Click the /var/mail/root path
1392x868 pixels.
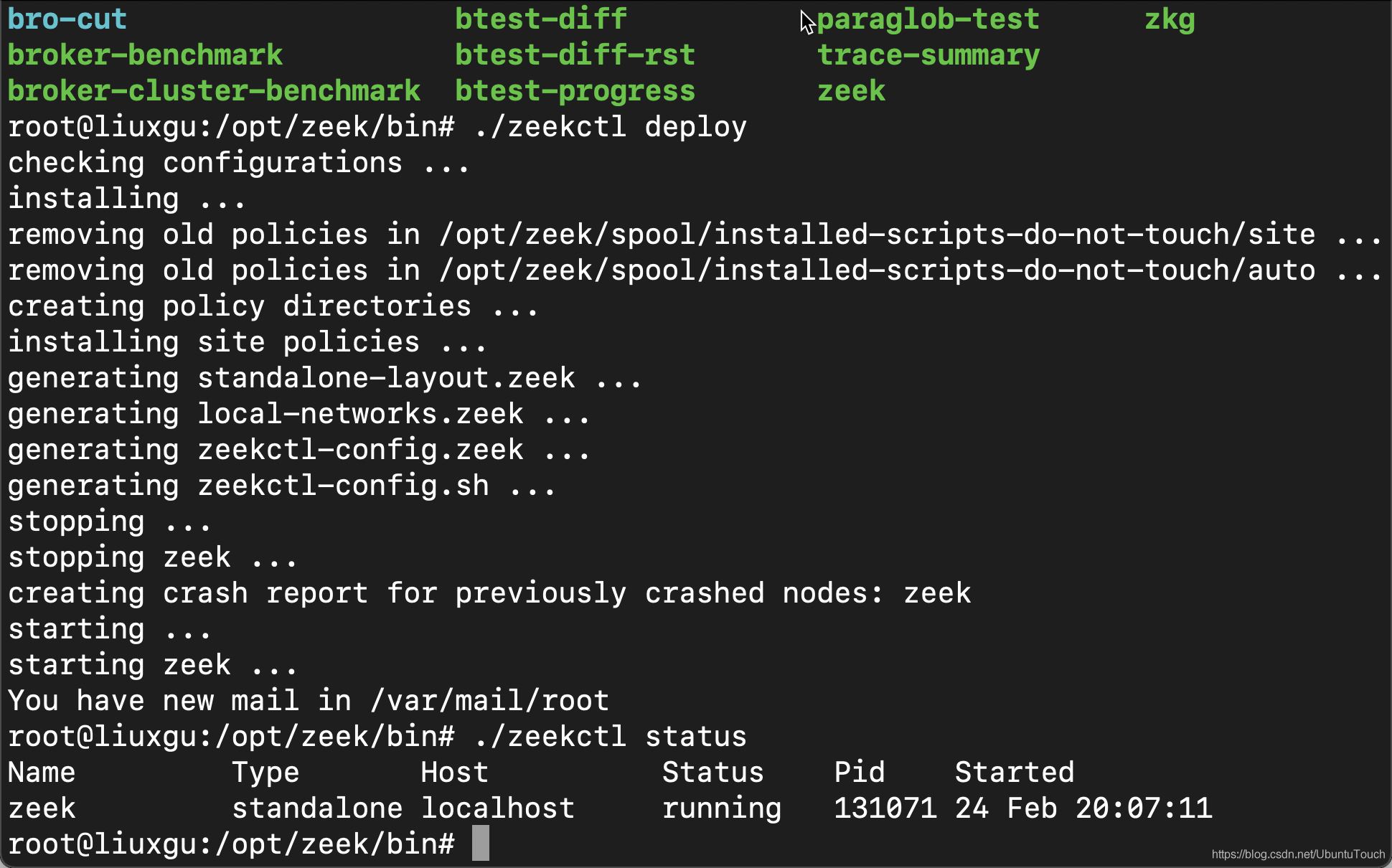pyautogui.click(x=489, y=701)
